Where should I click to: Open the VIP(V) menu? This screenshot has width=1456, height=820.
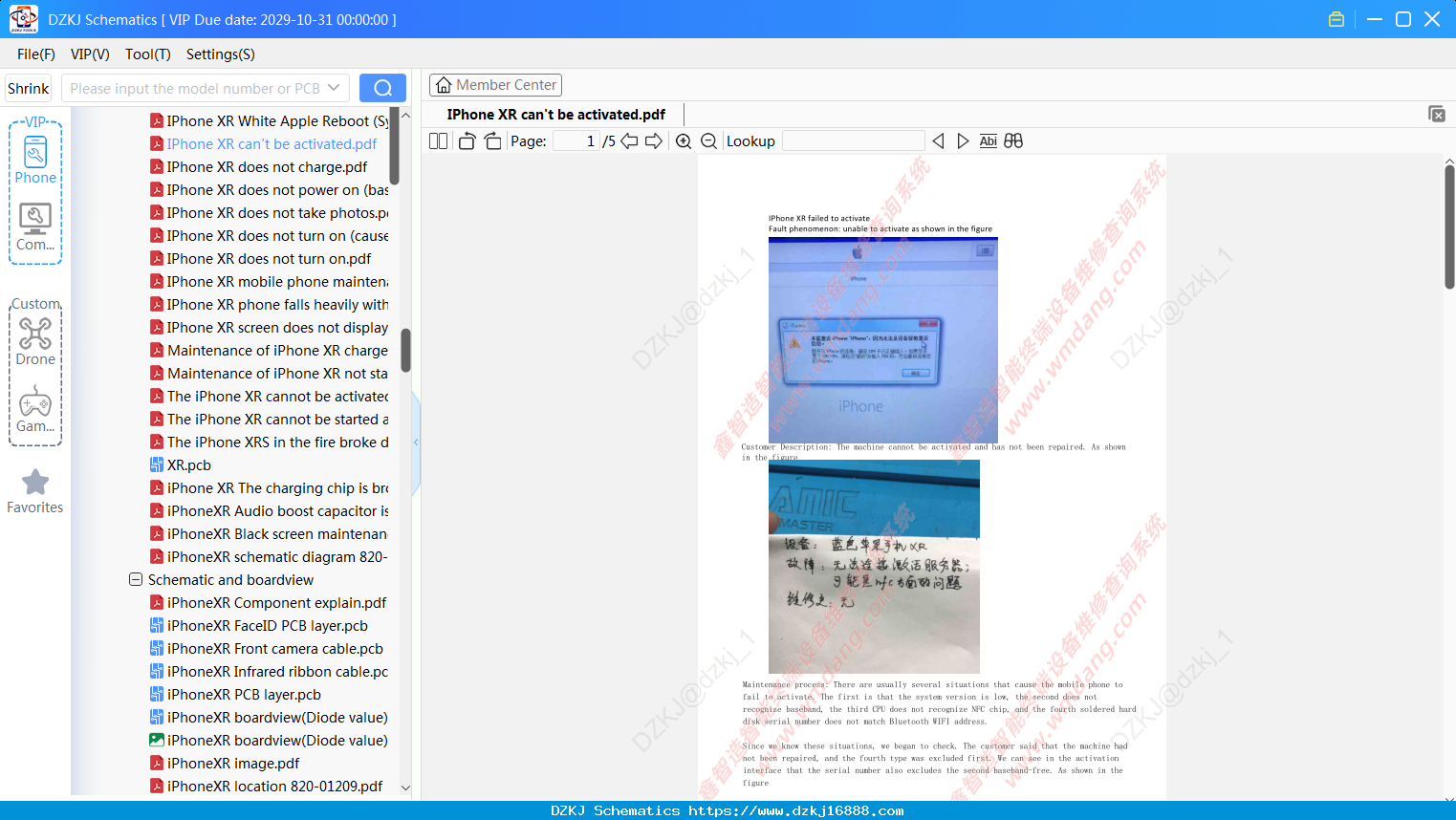(90, 54)
